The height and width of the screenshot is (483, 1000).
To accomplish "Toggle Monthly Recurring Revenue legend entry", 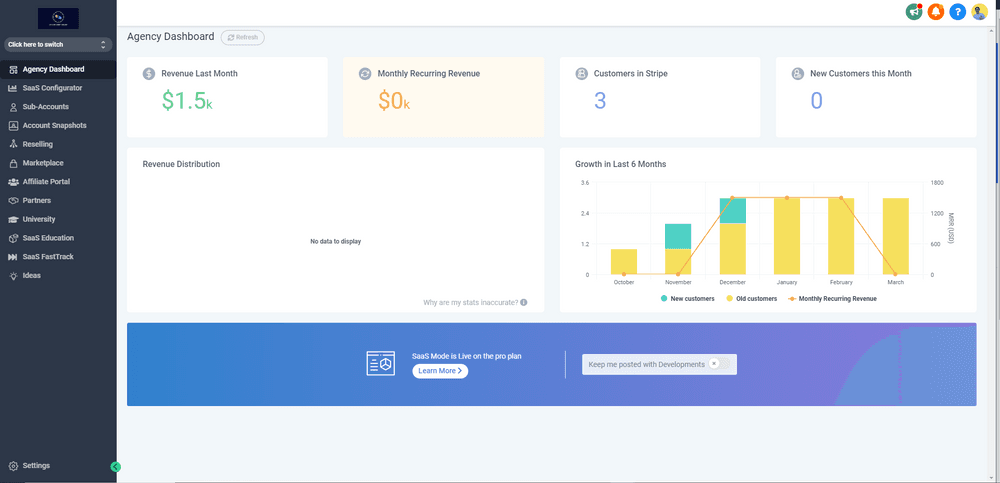I will [832, 299].
